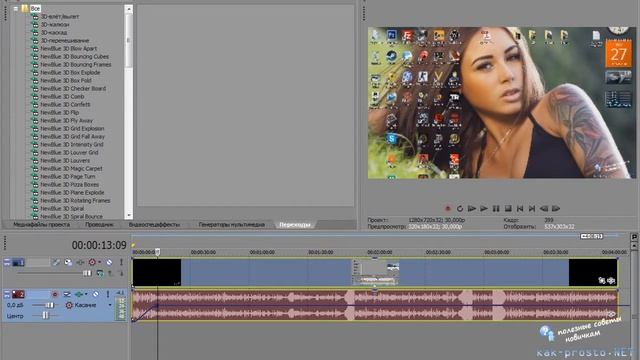
Task: Adjust video track level slider handle
Action: click(87, 273)
